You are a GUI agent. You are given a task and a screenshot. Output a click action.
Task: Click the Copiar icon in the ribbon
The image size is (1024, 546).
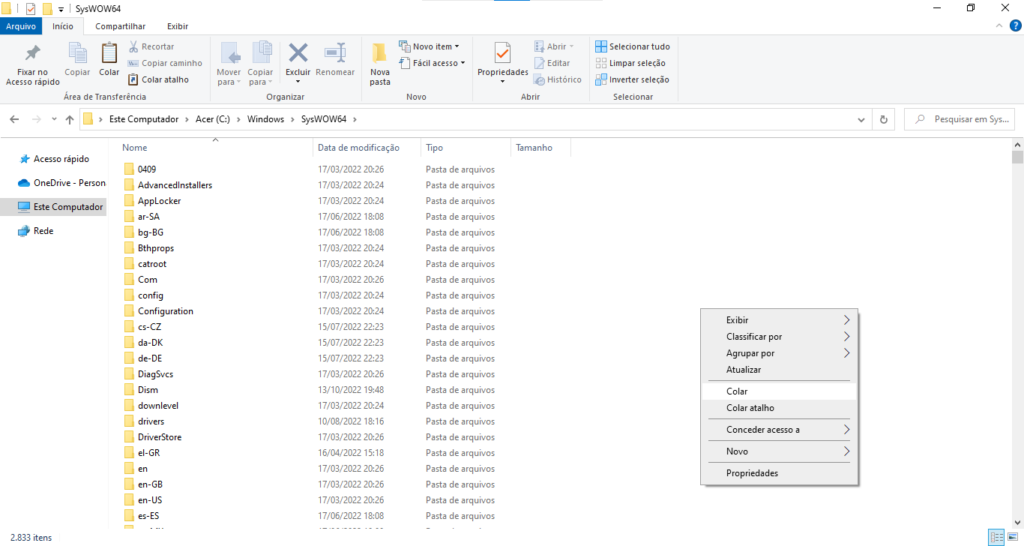(x=77, y=54)
